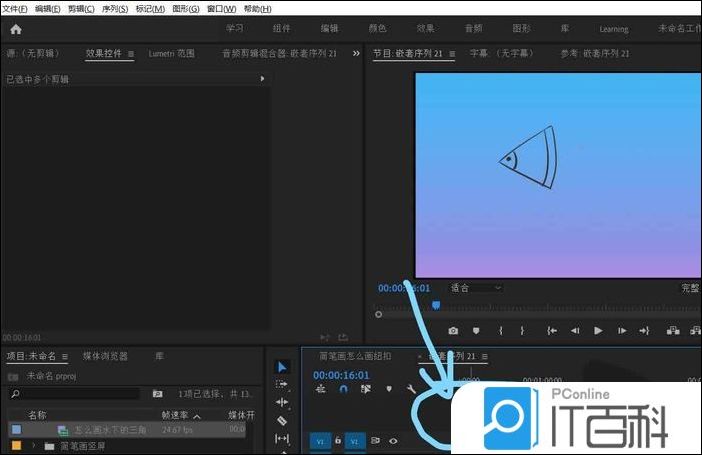This screenshot has width=702, height=455.
Task: Add marker in program monitor
Action: [x=477, y=330]
